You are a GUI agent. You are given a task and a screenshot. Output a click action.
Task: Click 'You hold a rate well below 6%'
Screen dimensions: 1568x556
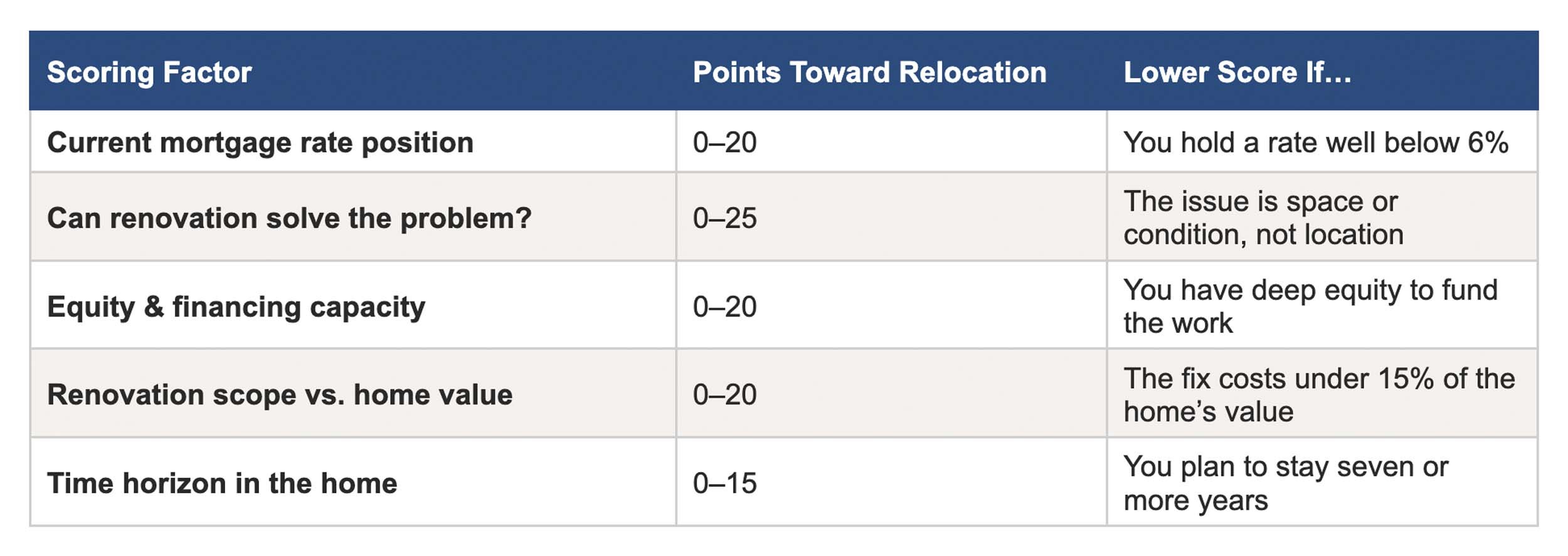click(1316, 143)
